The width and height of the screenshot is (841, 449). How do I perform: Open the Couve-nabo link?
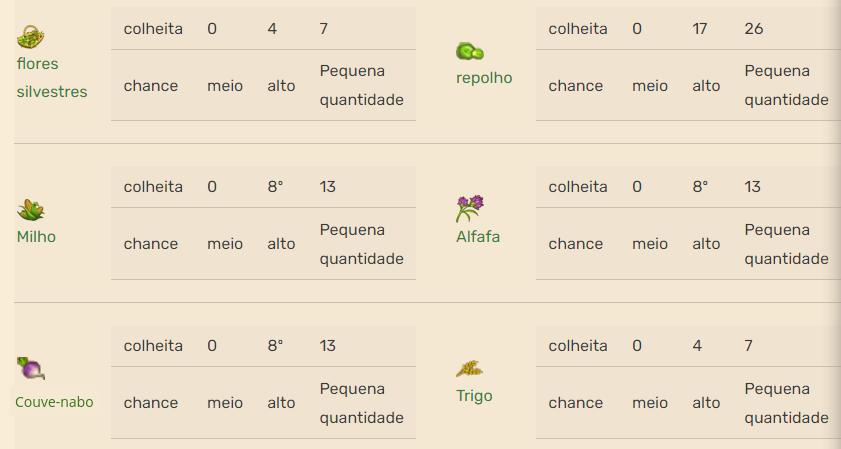pyautogui.click(x=54, y=402)
